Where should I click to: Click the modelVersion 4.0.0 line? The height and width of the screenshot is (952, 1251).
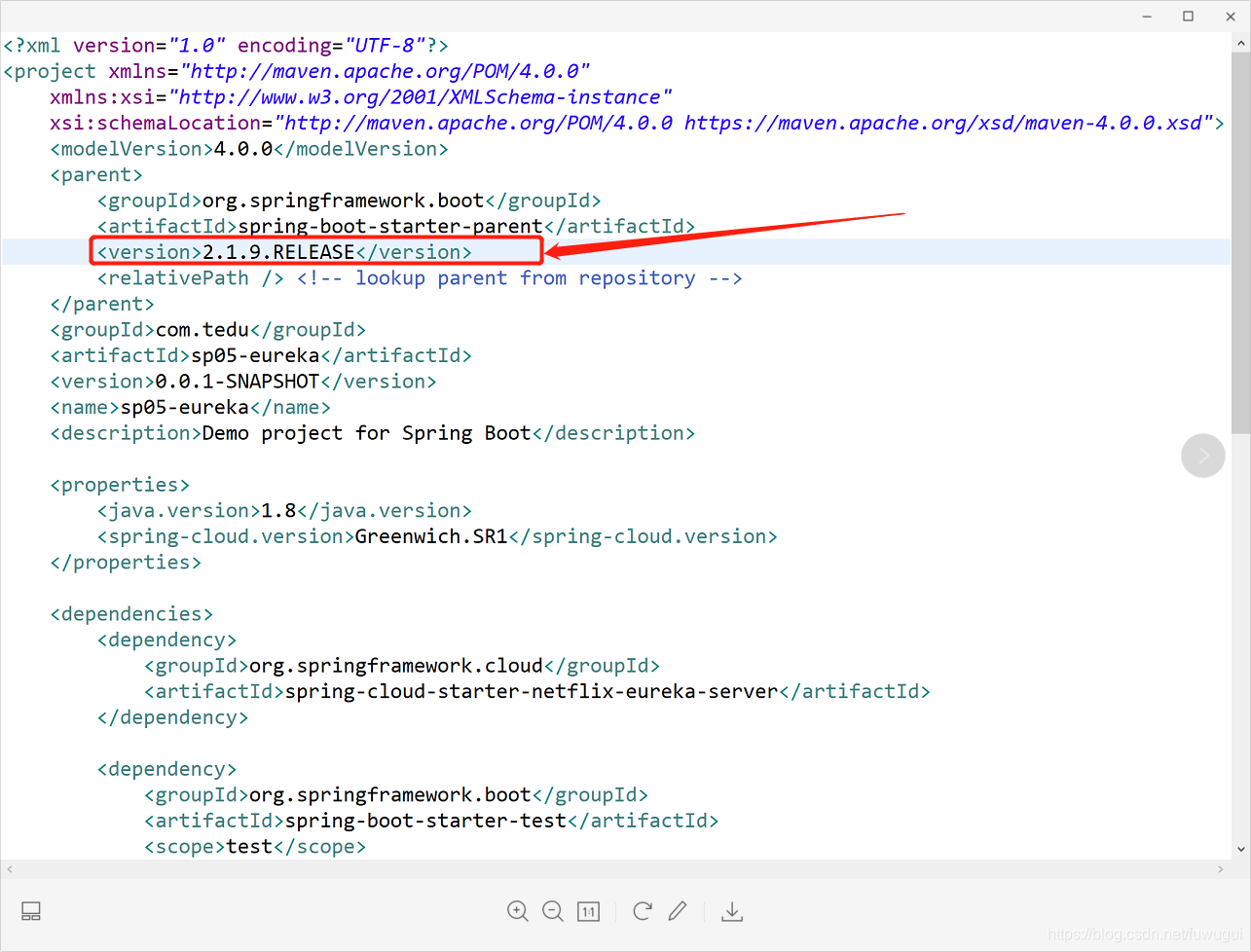(249, 149)
